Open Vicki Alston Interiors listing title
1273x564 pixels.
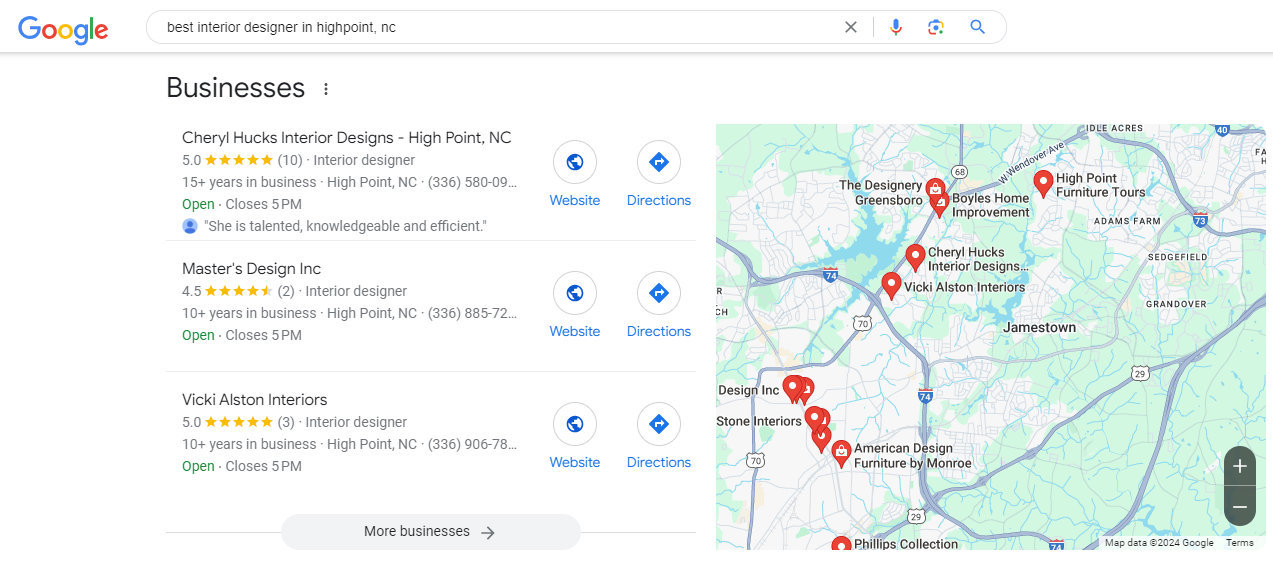pos(254,400)
